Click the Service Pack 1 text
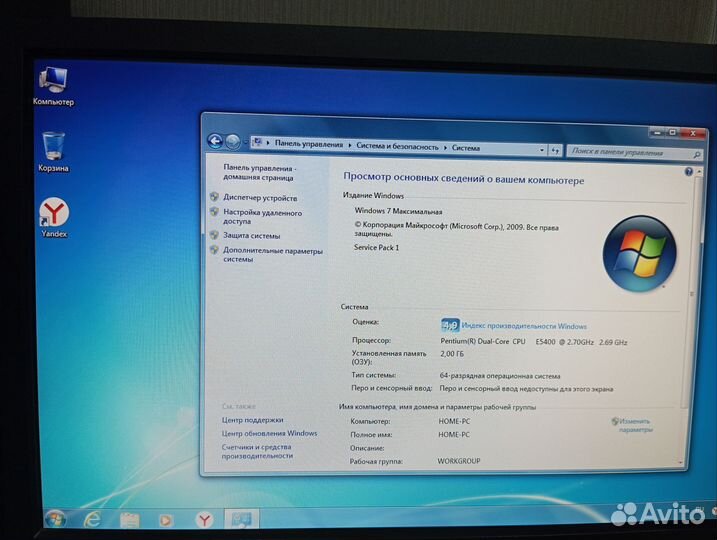 pos(376,247)
